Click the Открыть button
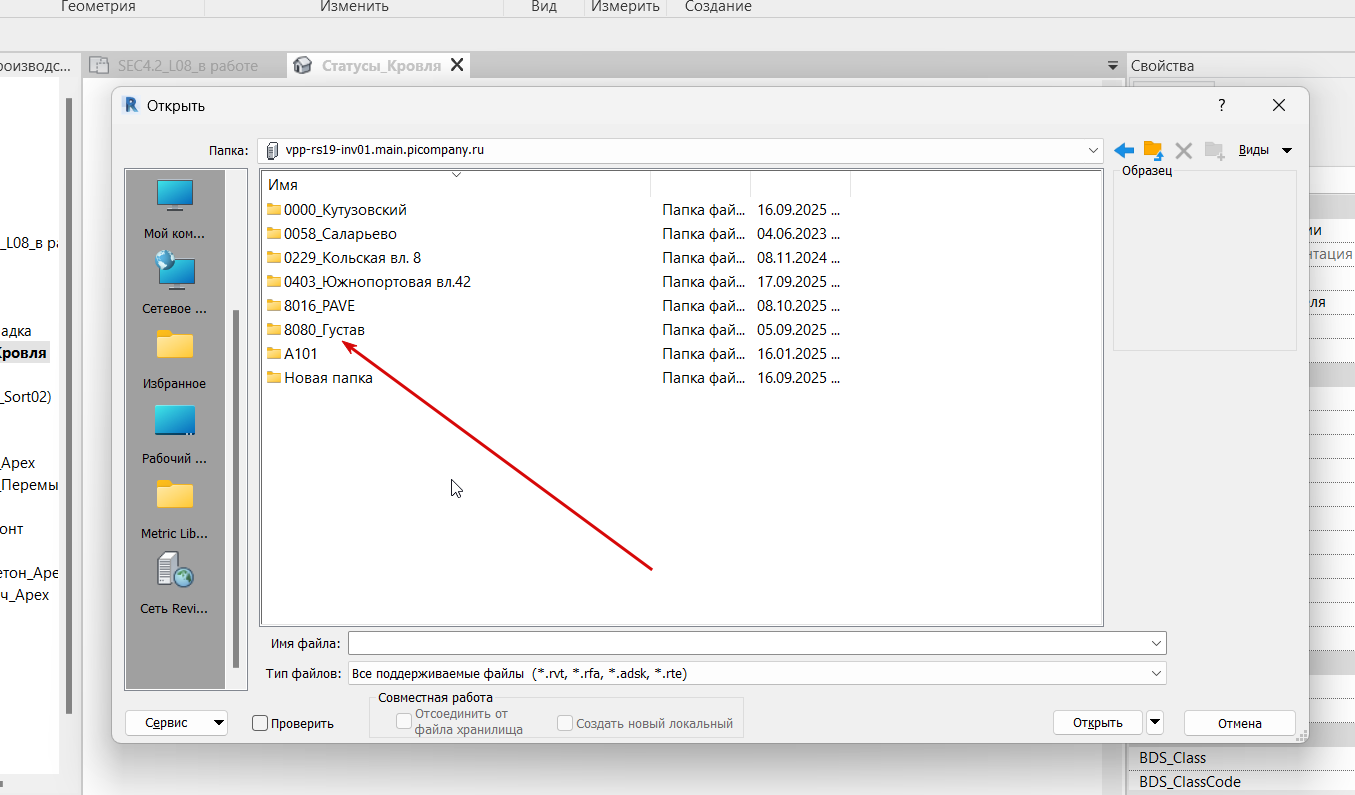 tap(1098, 723)
